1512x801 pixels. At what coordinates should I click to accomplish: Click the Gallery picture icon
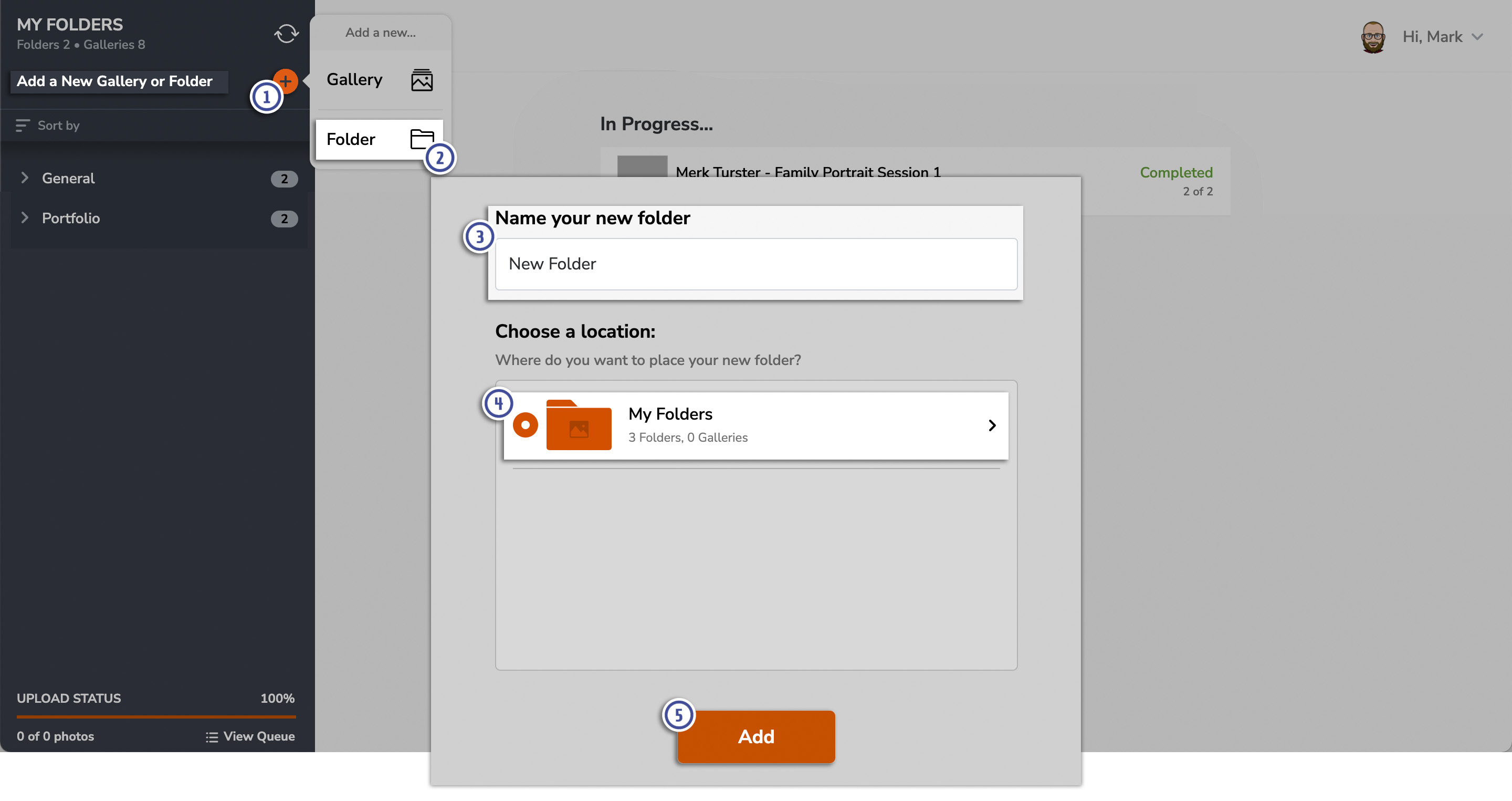[422, 80]
